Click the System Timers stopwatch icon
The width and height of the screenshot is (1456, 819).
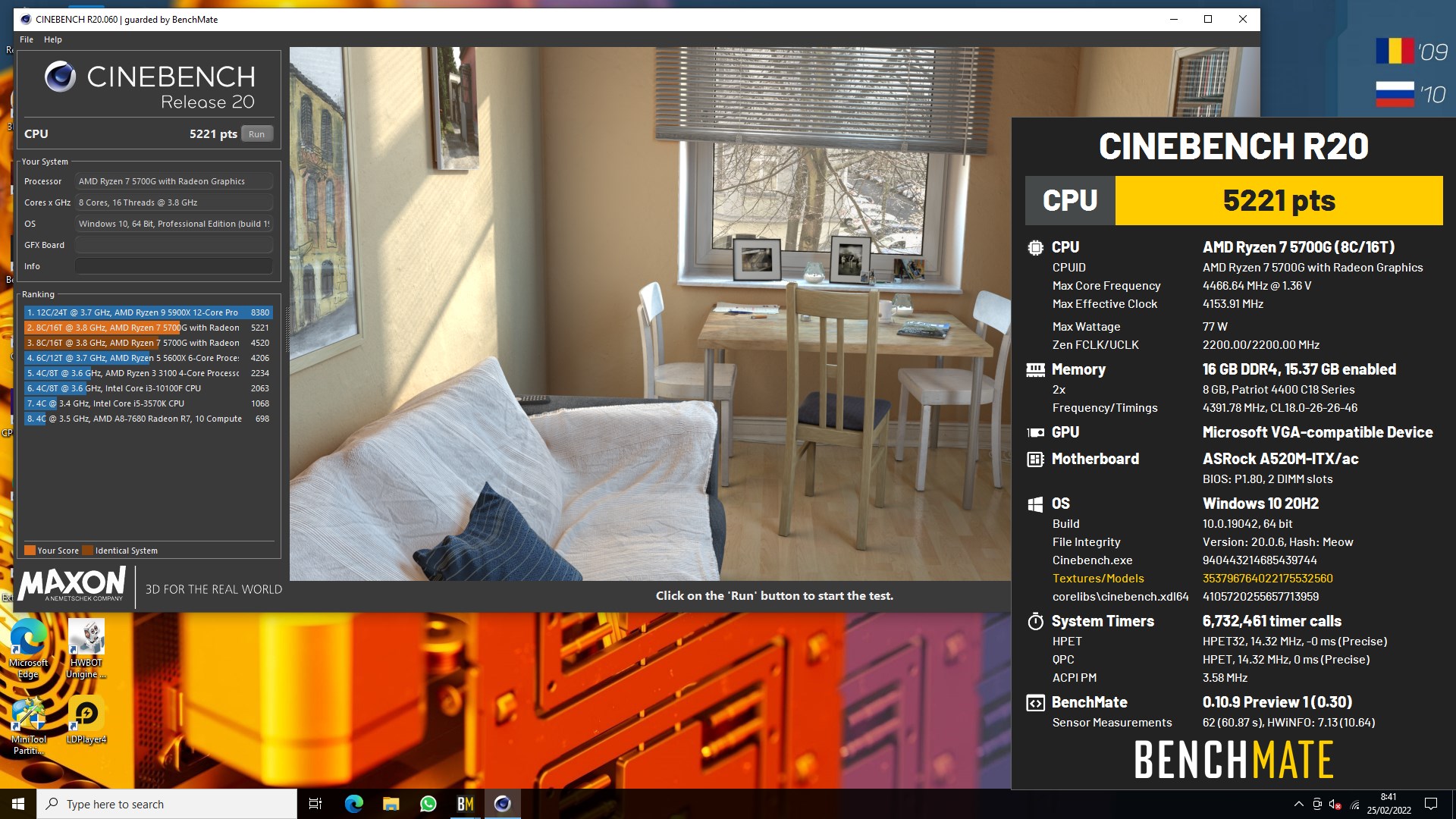[x=1035, y=622]
